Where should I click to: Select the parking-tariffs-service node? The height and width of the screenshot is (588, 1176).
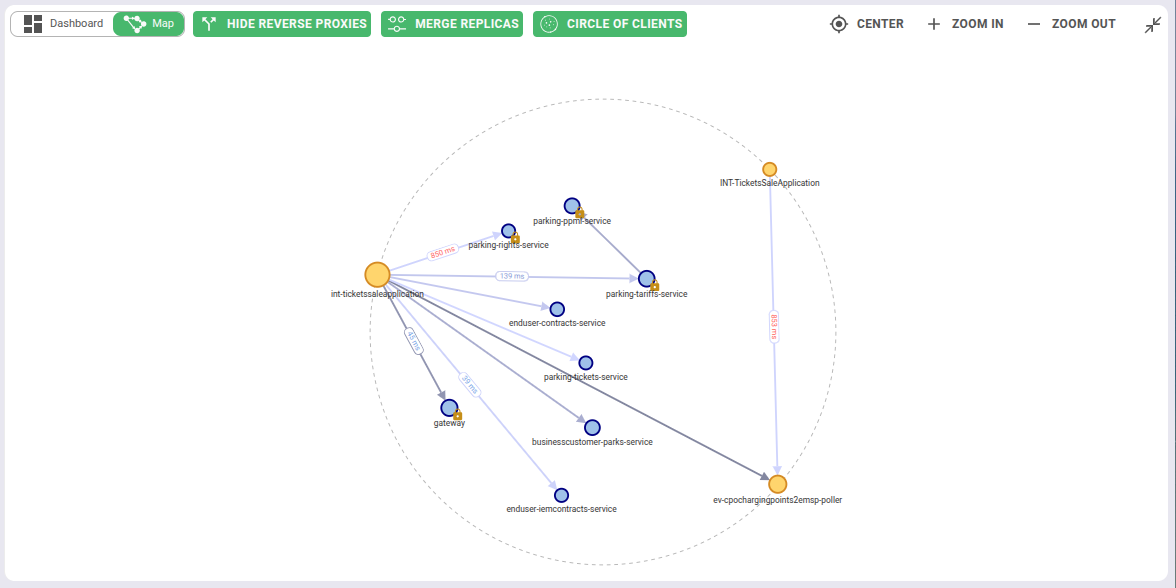pos(646,278)
